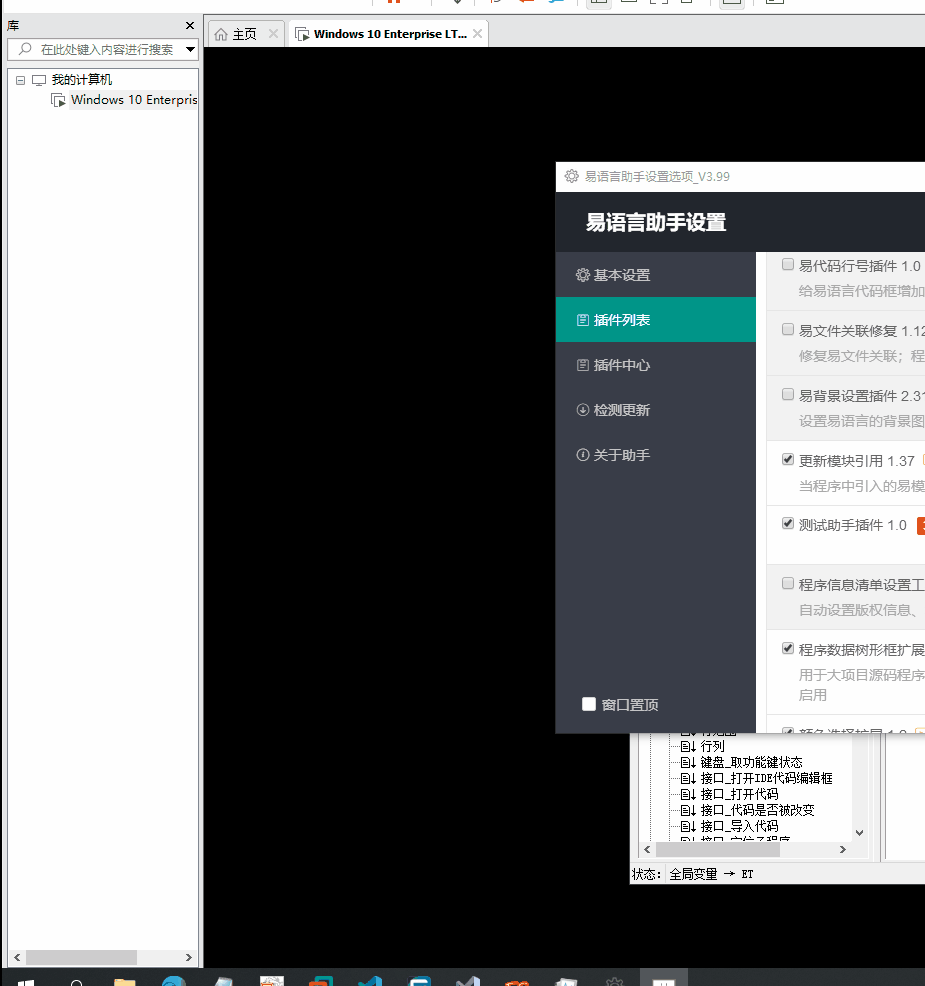Click the home icon on 主页 tab
Screen dimensions: 925x986
click(221, 34)
